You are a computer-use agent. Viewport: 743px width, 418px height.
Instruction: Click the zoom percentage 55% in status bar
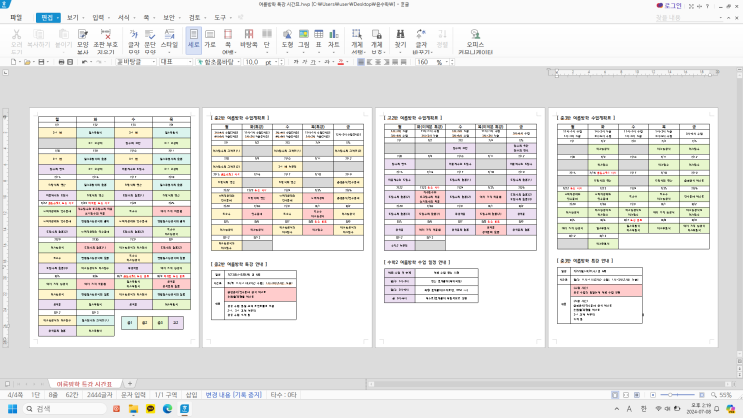click(x=725, y=395)
